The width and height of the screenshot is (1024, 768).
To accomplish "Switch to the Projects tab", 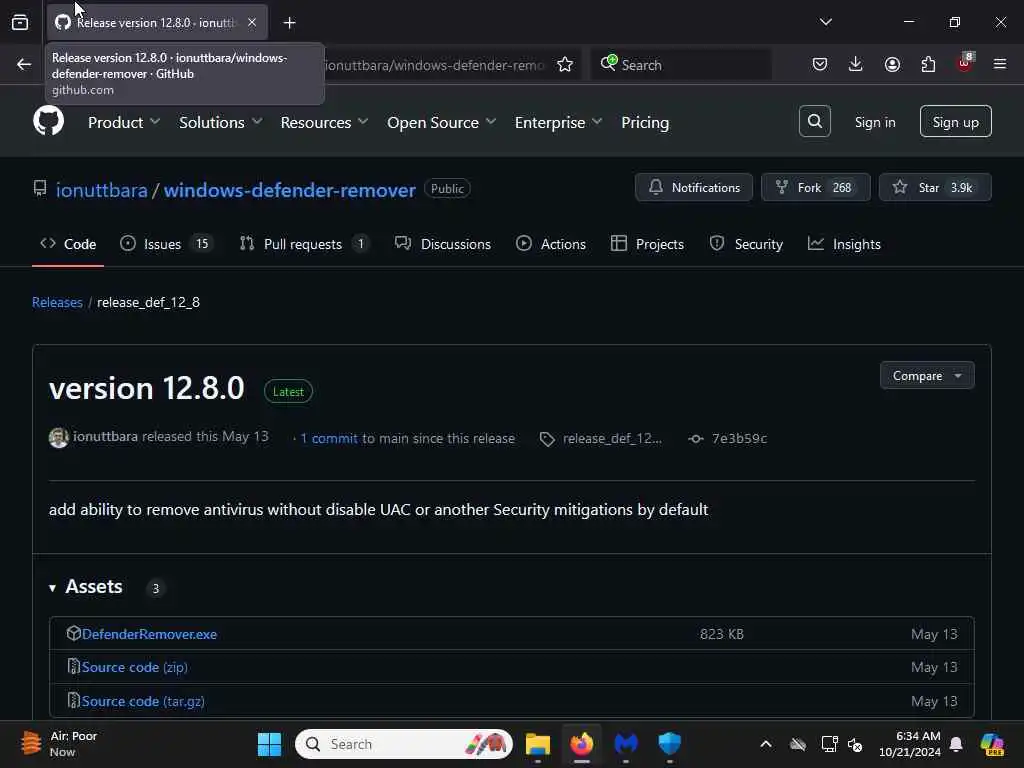I will pos(647,244).
